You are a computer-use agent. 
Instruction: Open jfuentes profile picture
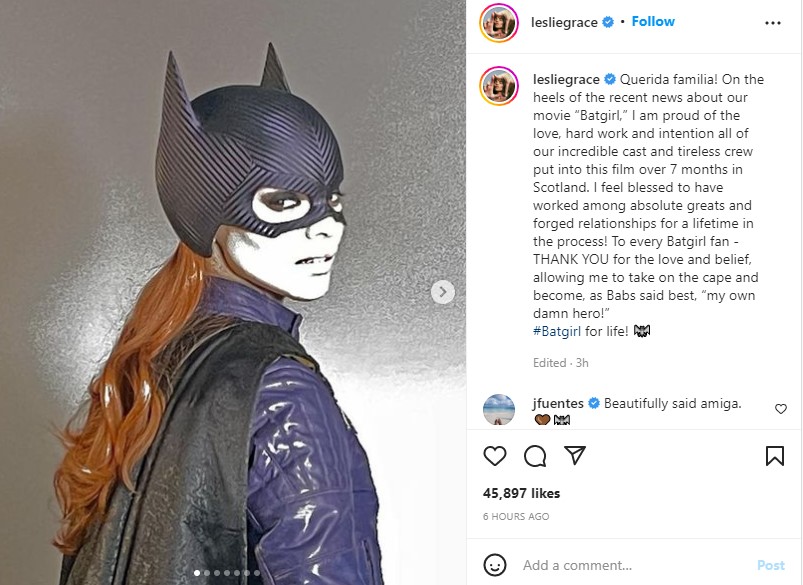coord(499,409)
